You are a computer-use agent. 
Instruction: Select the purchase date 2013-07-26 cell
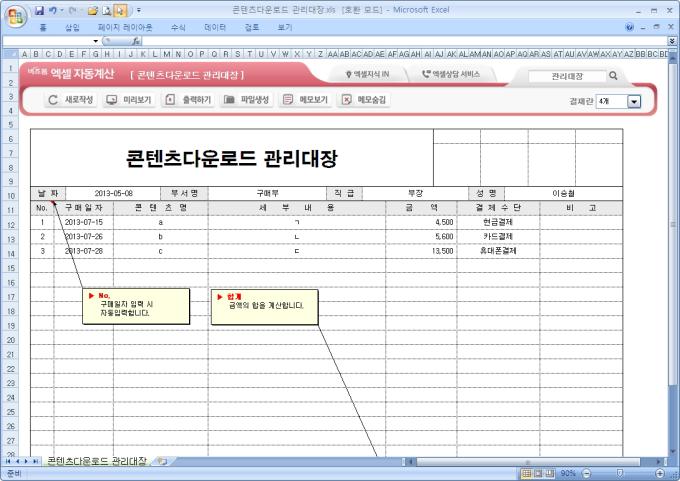pyautogui.click(x=84, y=237)
